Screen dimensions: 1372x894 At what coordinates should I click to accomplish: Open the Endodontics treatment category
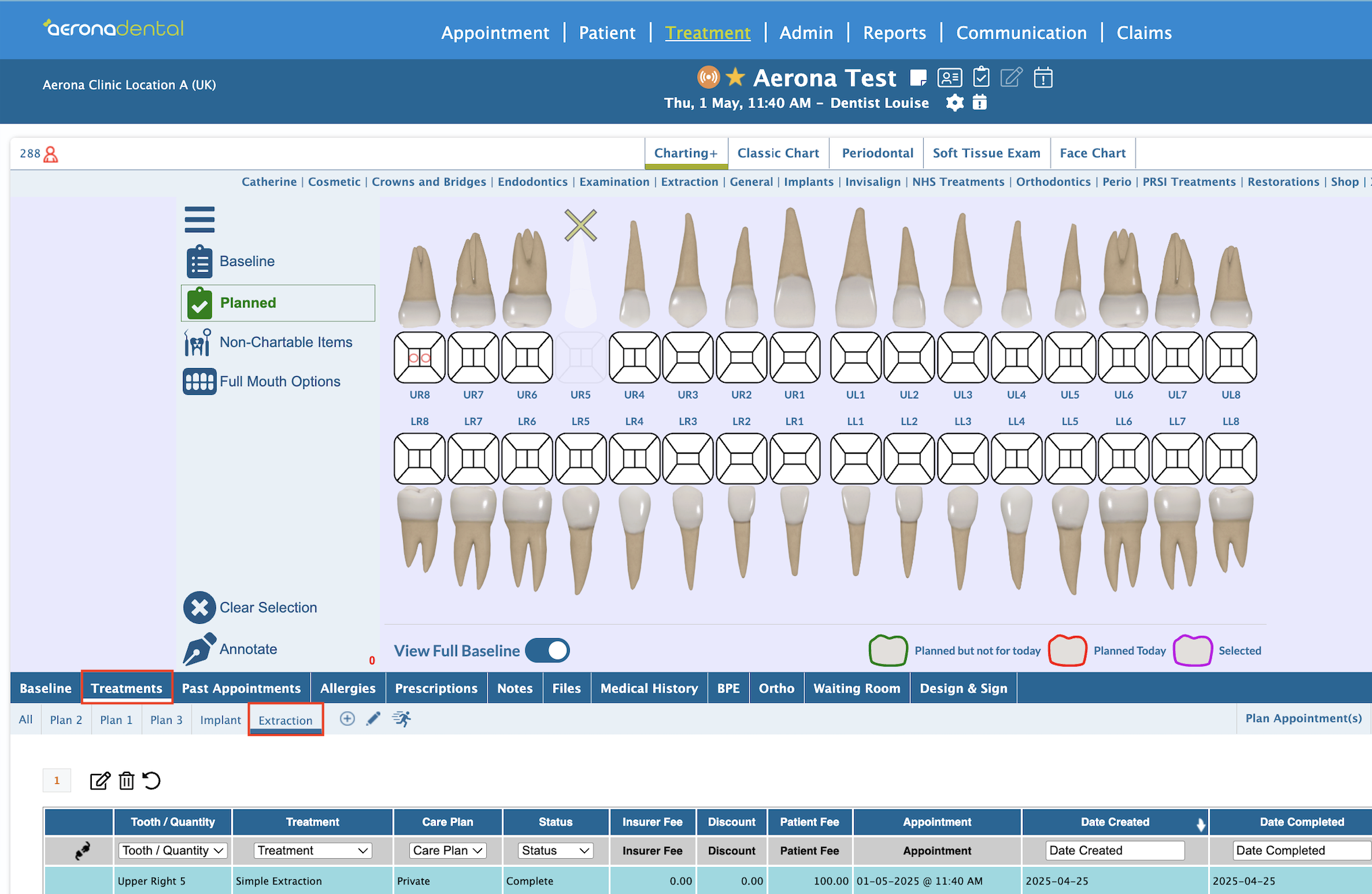coord(533,182)
